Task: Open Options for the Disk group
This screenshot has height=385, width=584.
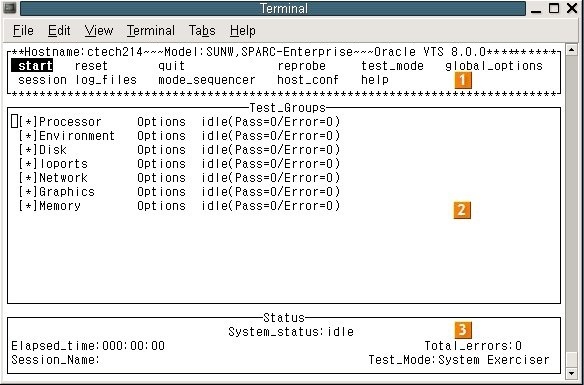Action: click(161, 150)
